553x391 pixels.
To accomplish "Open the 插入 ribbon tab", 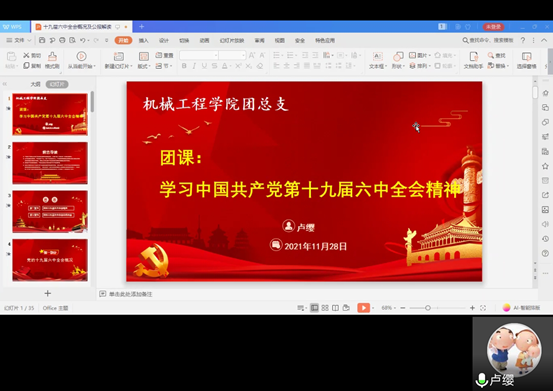I will [x=144, y=40].
